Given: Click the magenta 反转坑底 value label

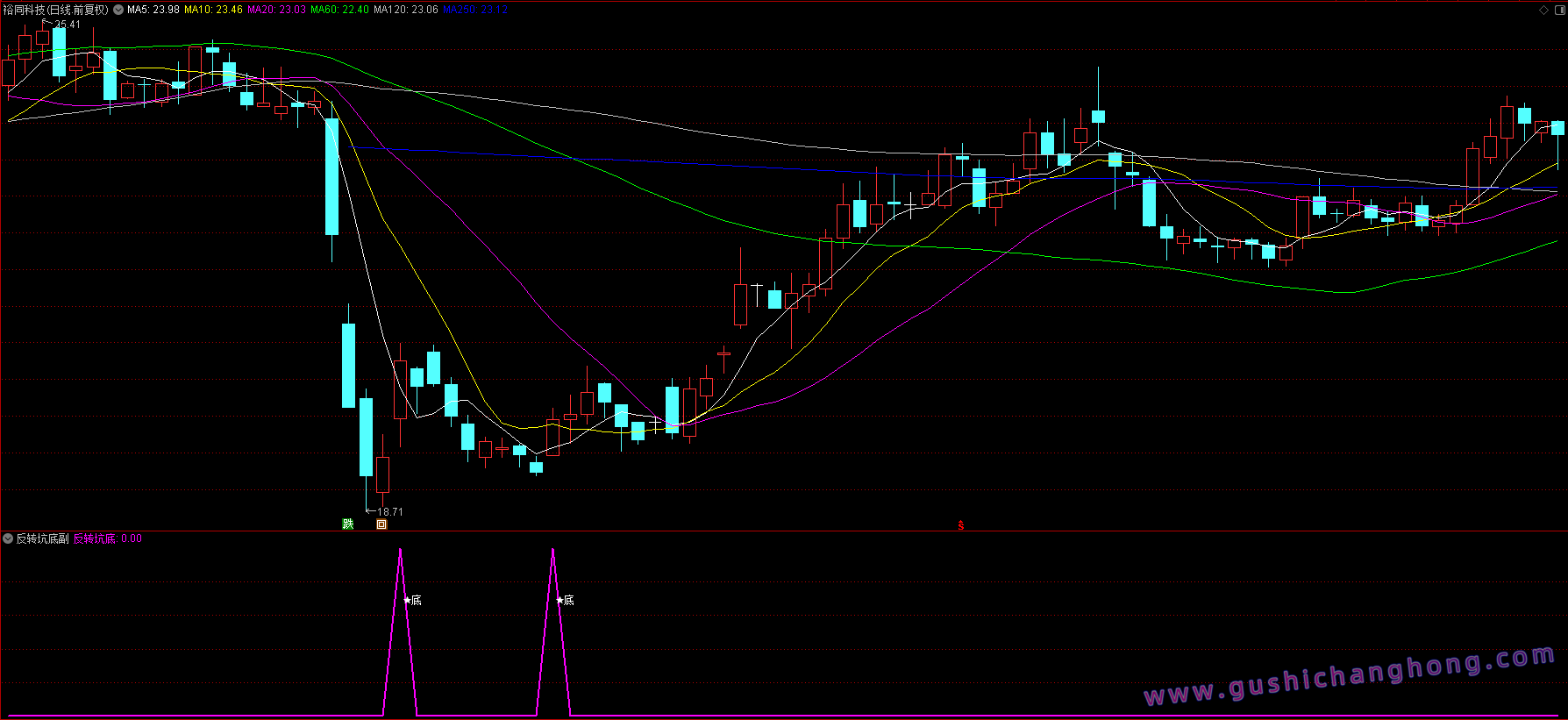Looking at the screenshot, I should coord(107,538).
